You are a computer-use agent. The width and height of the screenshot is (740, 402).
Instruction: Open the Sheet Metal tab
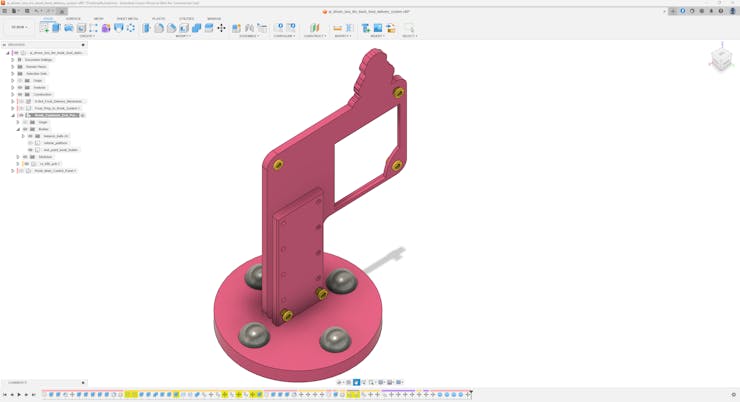tap(127, 19)
